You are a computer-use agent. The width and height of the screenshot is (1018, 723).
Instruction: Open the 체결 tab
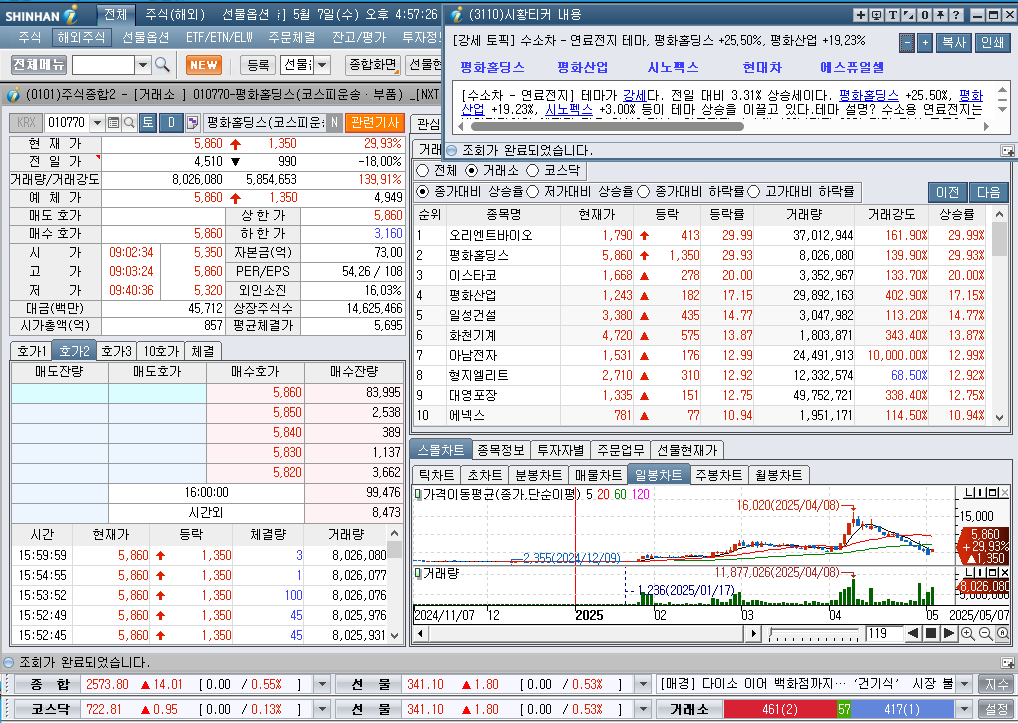click(x=203, y=351)
